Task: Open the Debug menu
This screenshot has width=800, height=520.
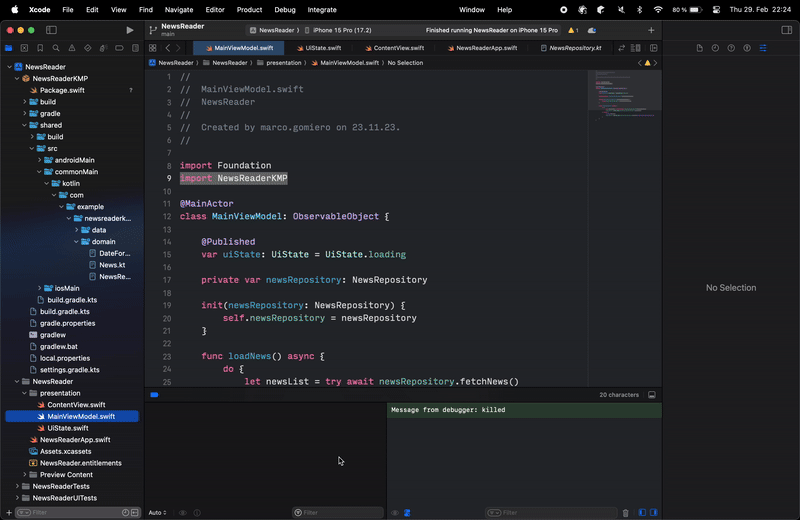Action: point(285,10)
